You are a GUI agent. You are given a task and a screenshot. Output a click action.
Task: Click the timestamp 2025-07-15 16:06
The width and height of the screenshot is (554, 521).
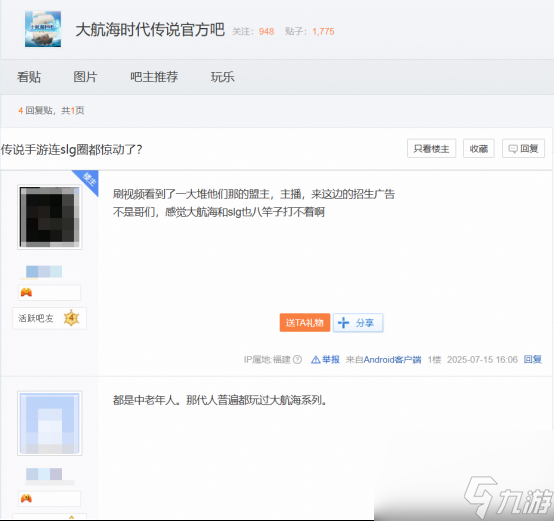[482, 360]
